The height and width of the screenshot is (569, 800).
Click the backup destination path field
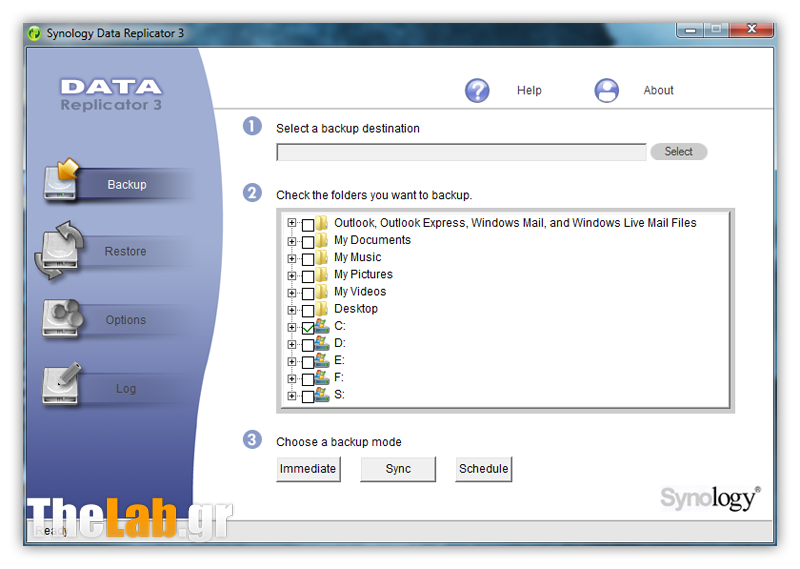pos(461,152)
